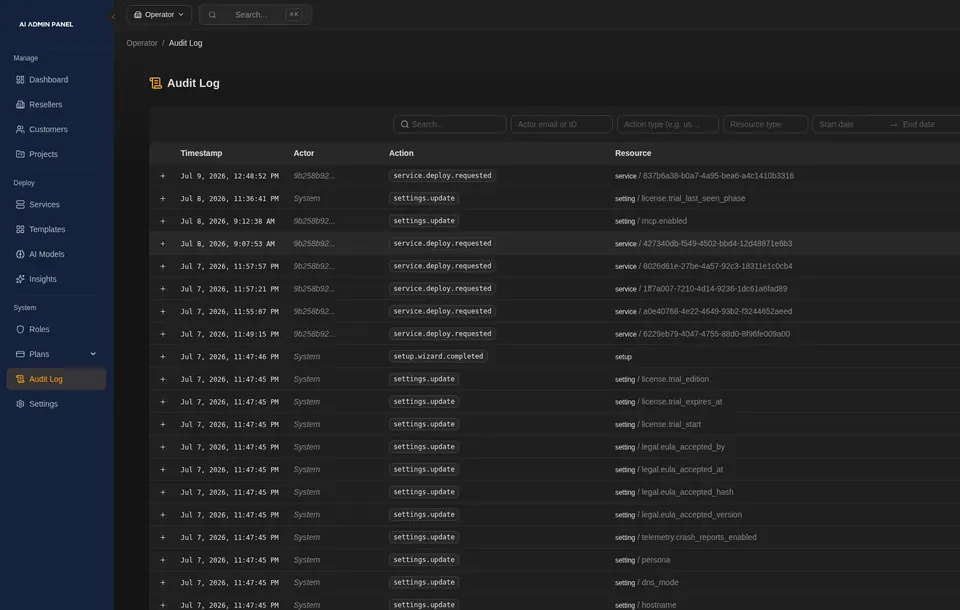Click the Resource type filter field
Image resolution: width=960 pixels, height=610 pixels.
coord(765,124)
